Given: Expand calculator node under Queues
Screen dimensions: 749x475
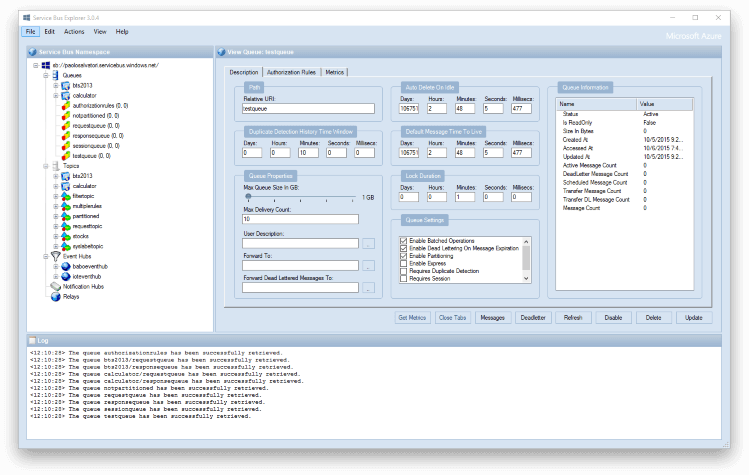Looking at the screenshot, I should click(x=56, y=96).
